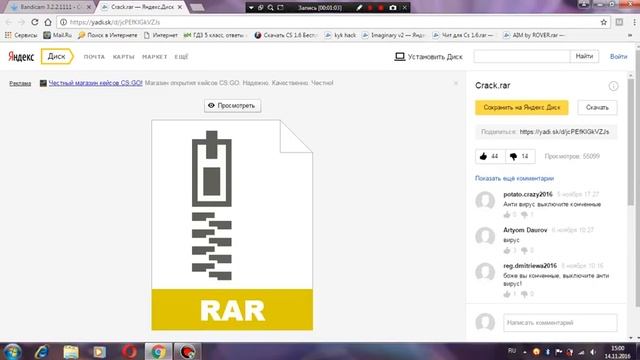Click the Chrome back arrow
This screenshot has width=640, height=360.
(x=9, y=22)
